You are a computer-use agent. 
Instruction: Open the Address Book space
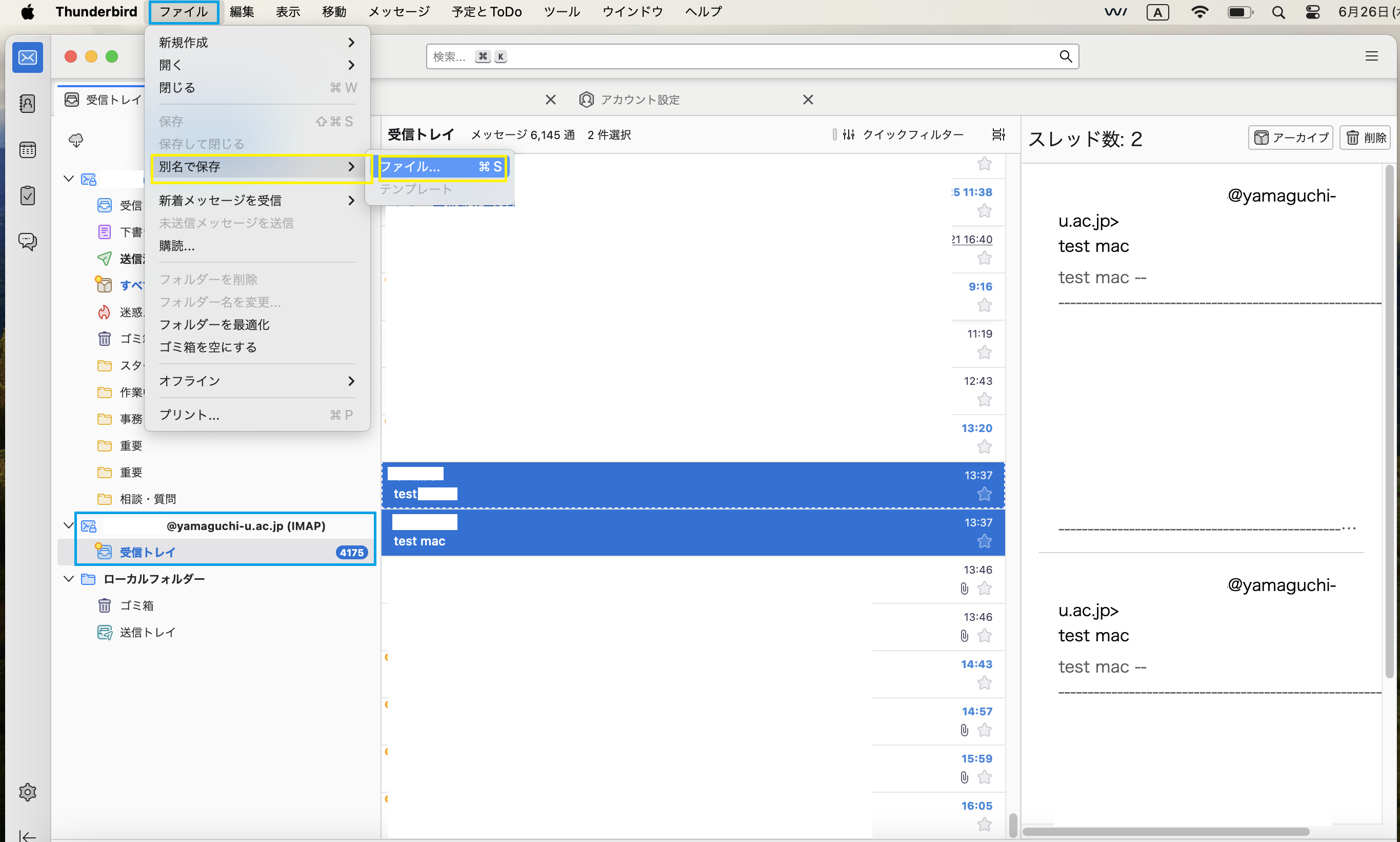tap(27, 104)
